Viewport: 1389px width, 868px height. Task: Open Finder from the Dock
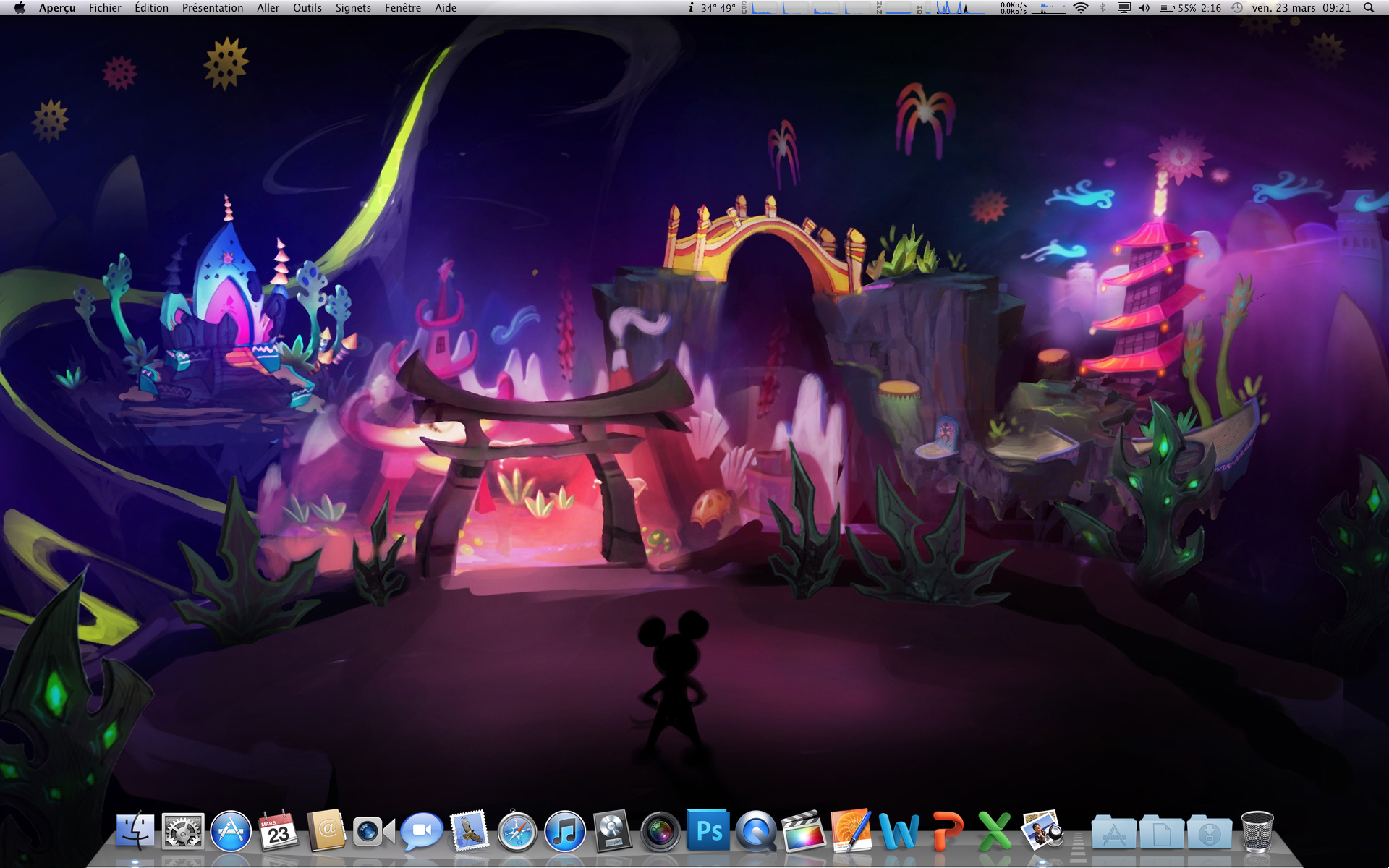tap(135, 831)
